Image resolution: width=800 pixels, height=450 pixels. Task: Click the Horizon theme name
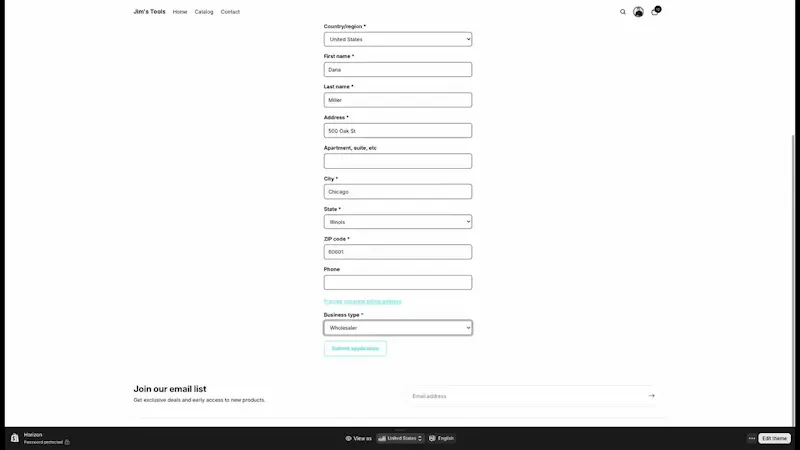(33, 435)
